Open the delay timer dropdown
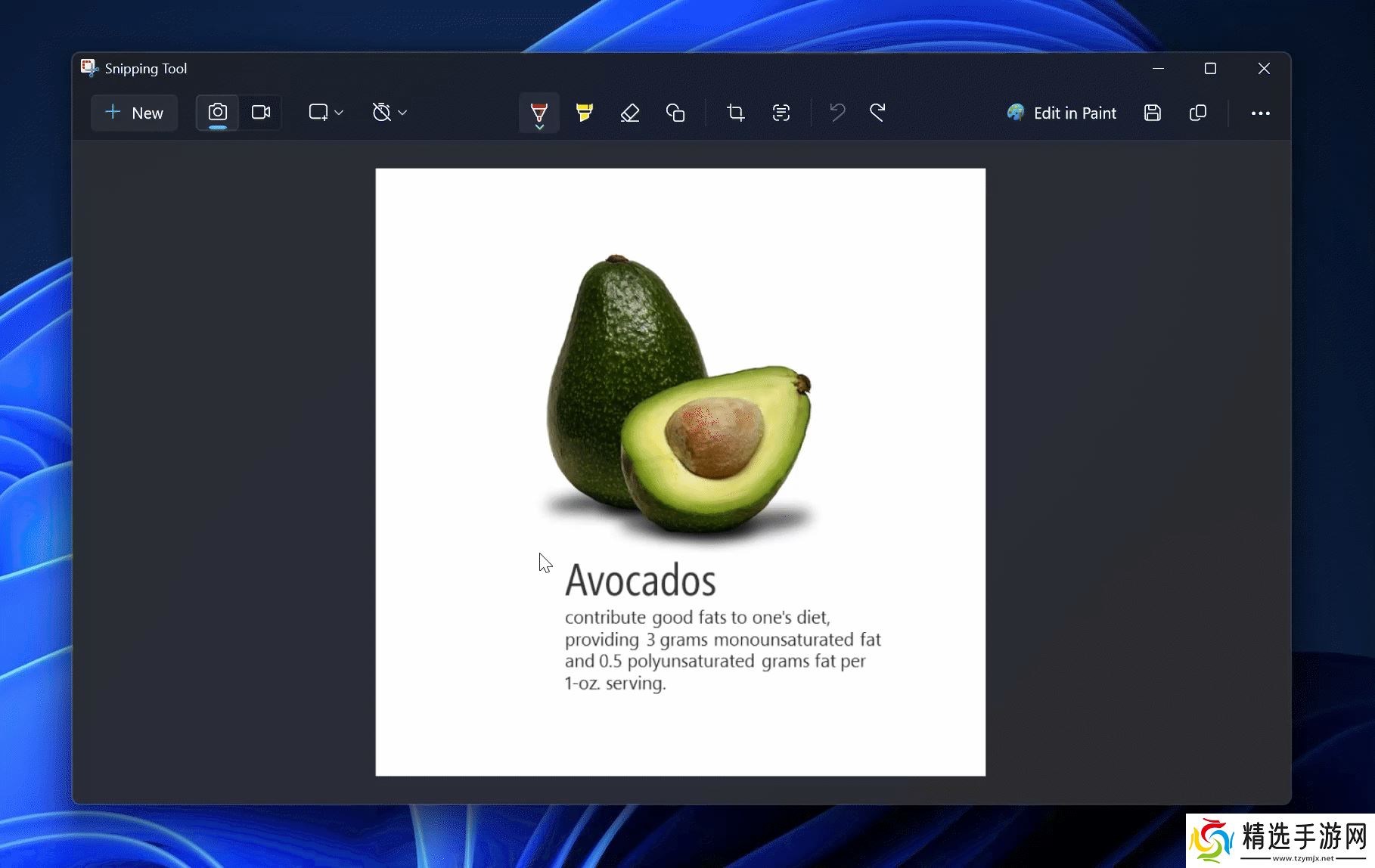The width and height of the screenshot is (1375, 868). tap(390, 113)
